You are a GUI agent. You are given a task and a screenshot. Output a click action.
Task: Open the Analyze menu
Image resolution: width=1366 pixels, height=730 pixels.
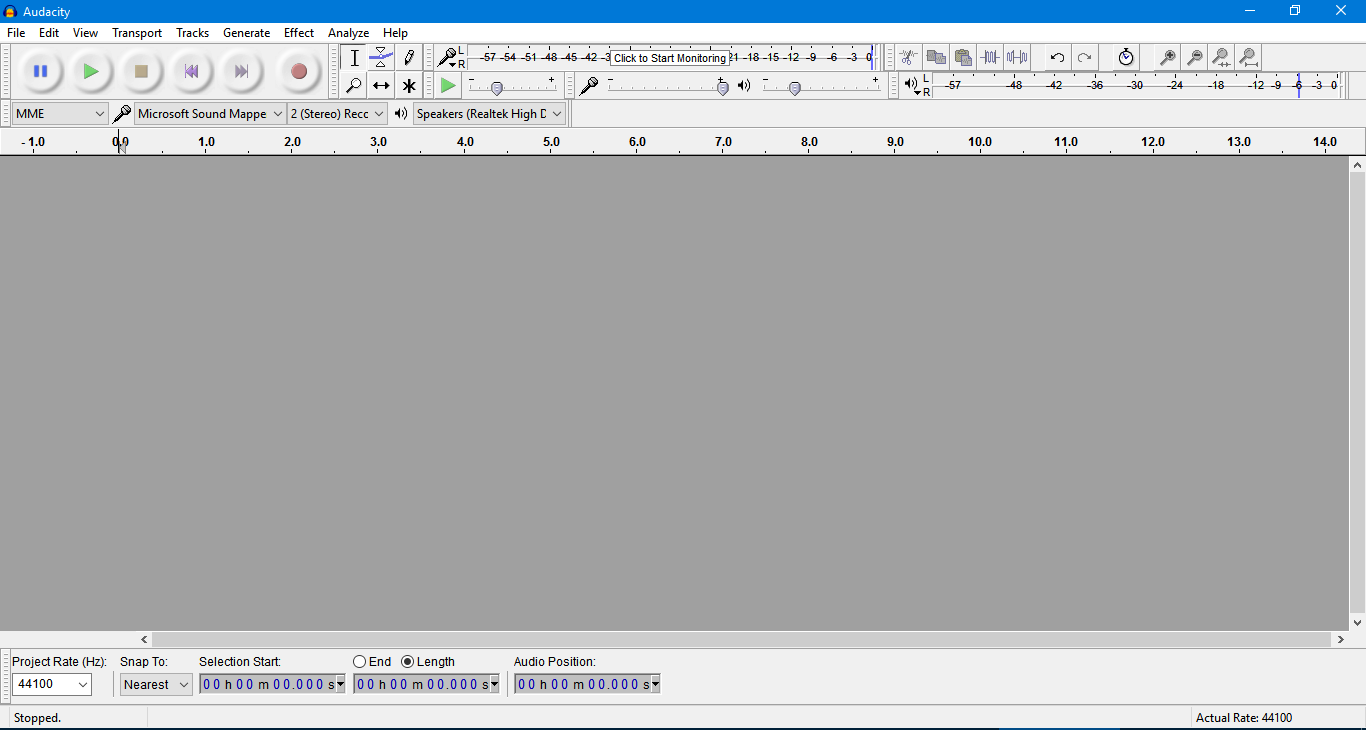(348, 33)
